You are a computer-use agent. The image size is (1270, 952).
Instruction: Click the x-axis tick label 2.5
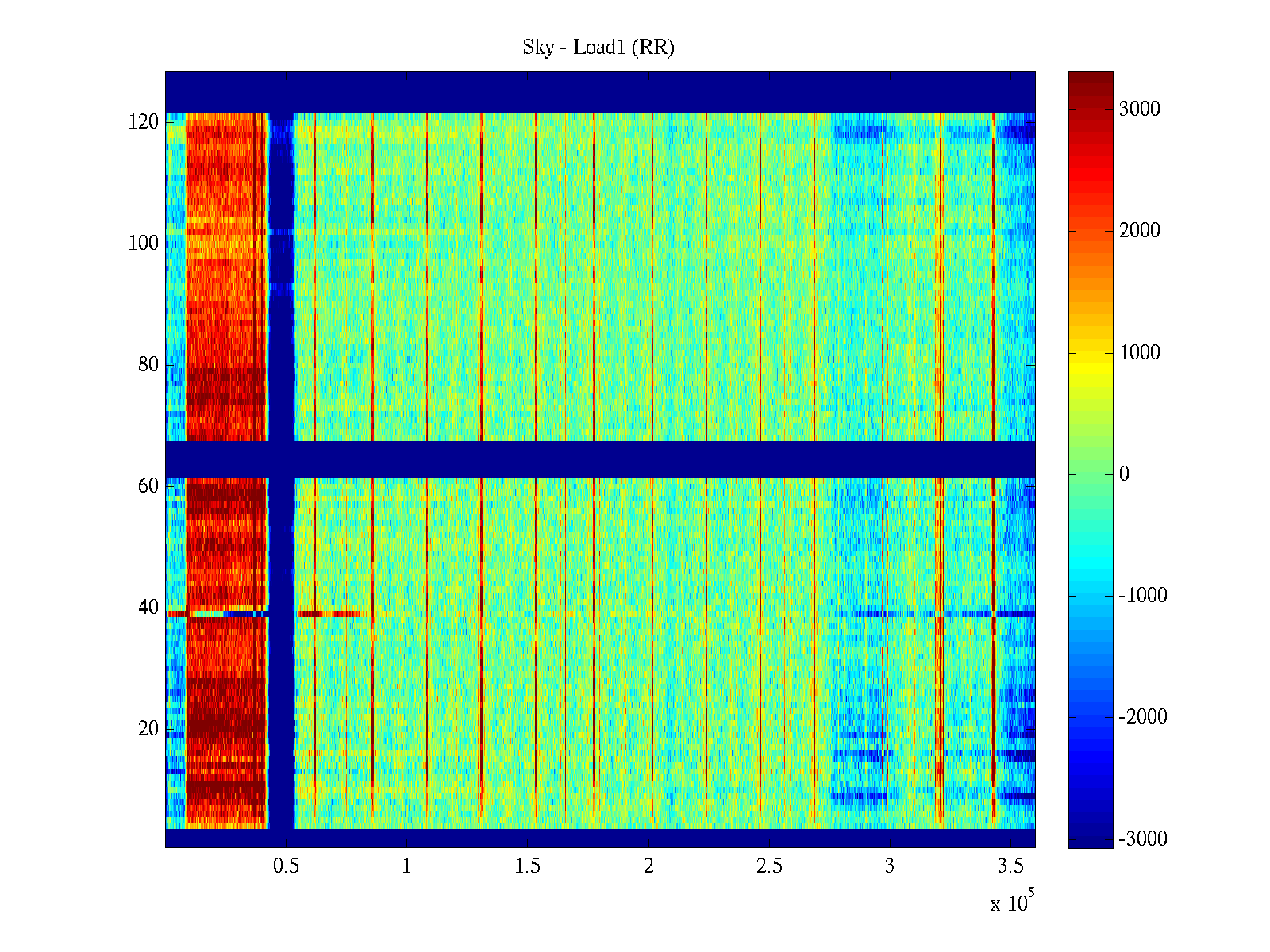(x=769, y=866)
